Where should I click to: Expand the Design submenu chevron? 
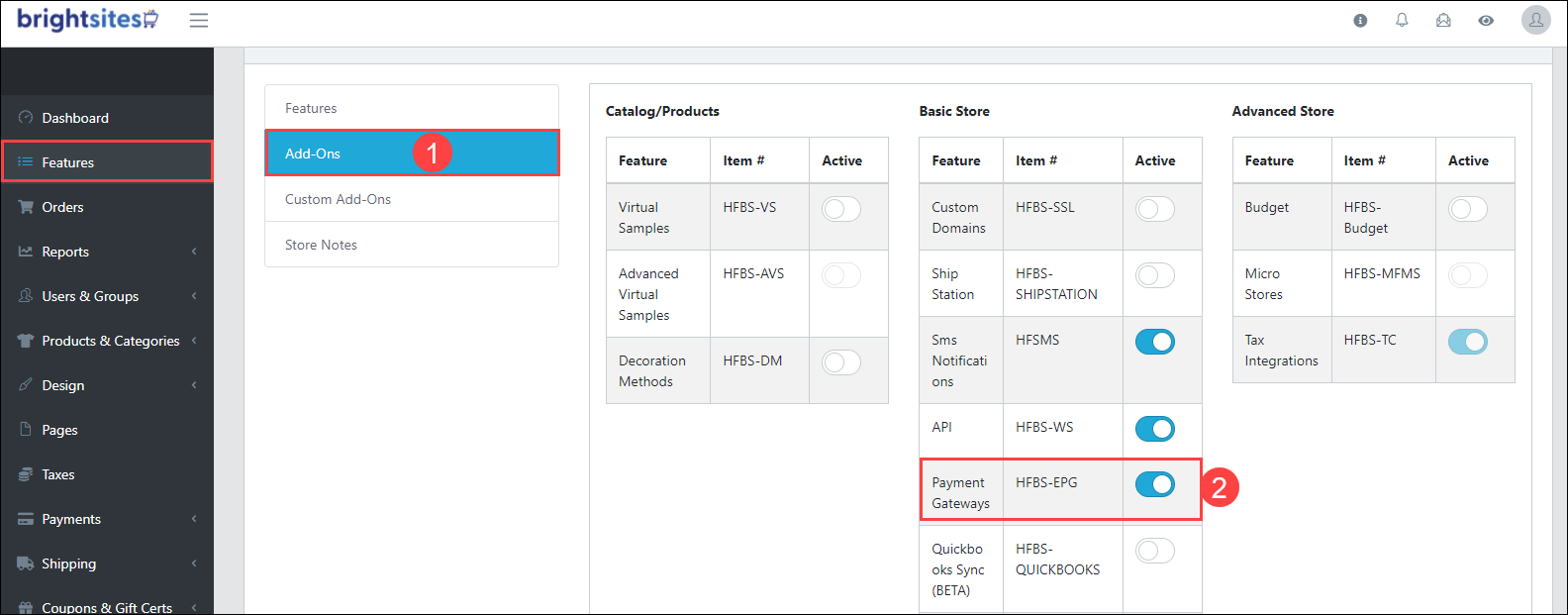click(194, 385)
